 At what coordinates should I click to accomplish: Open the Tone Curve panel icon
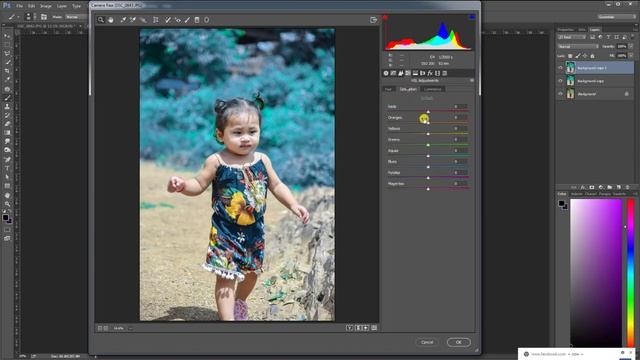tap(393, 73)
